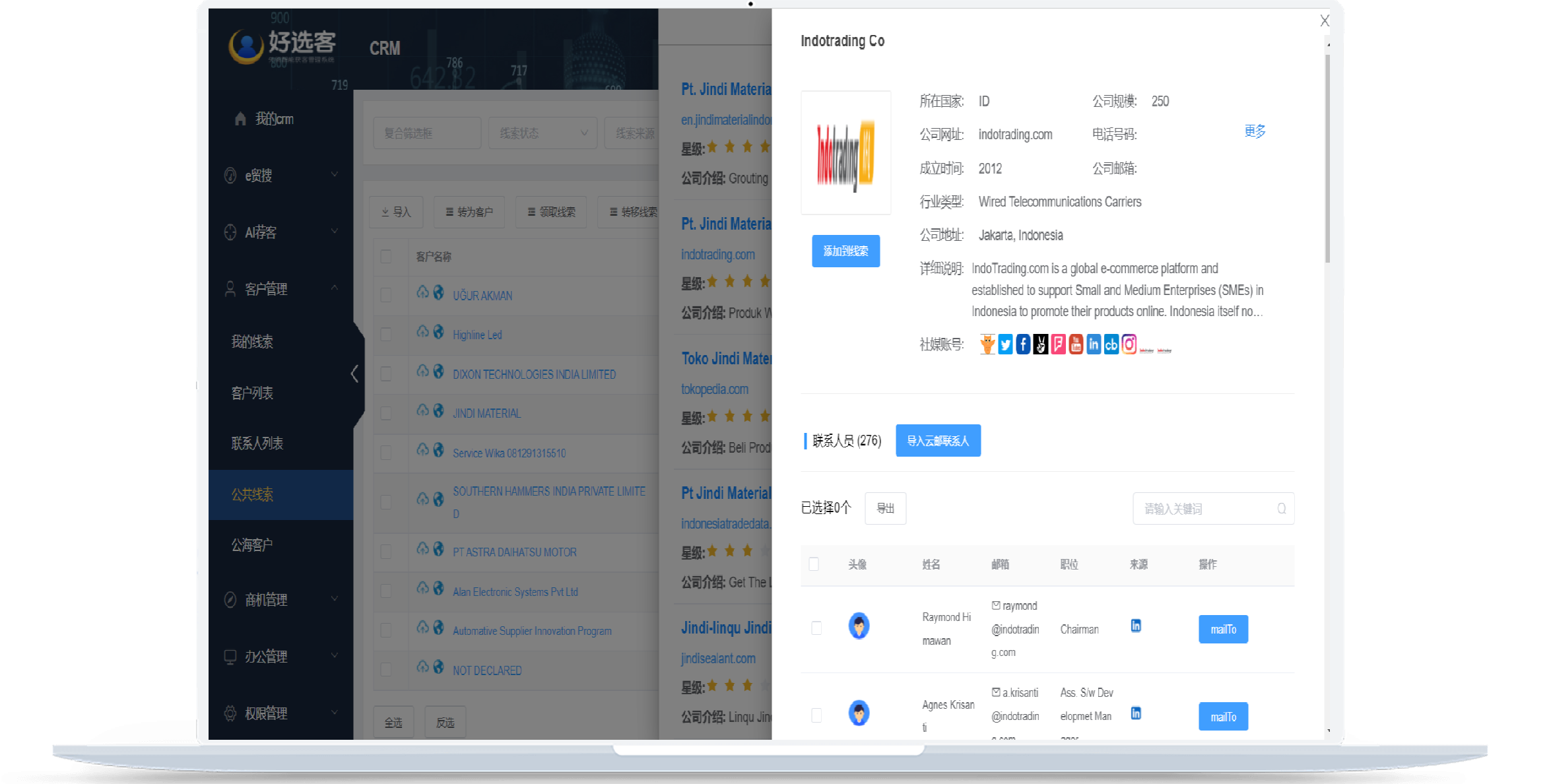Click 添加至线索 button on Indotrading

click(x=844, y=252)
